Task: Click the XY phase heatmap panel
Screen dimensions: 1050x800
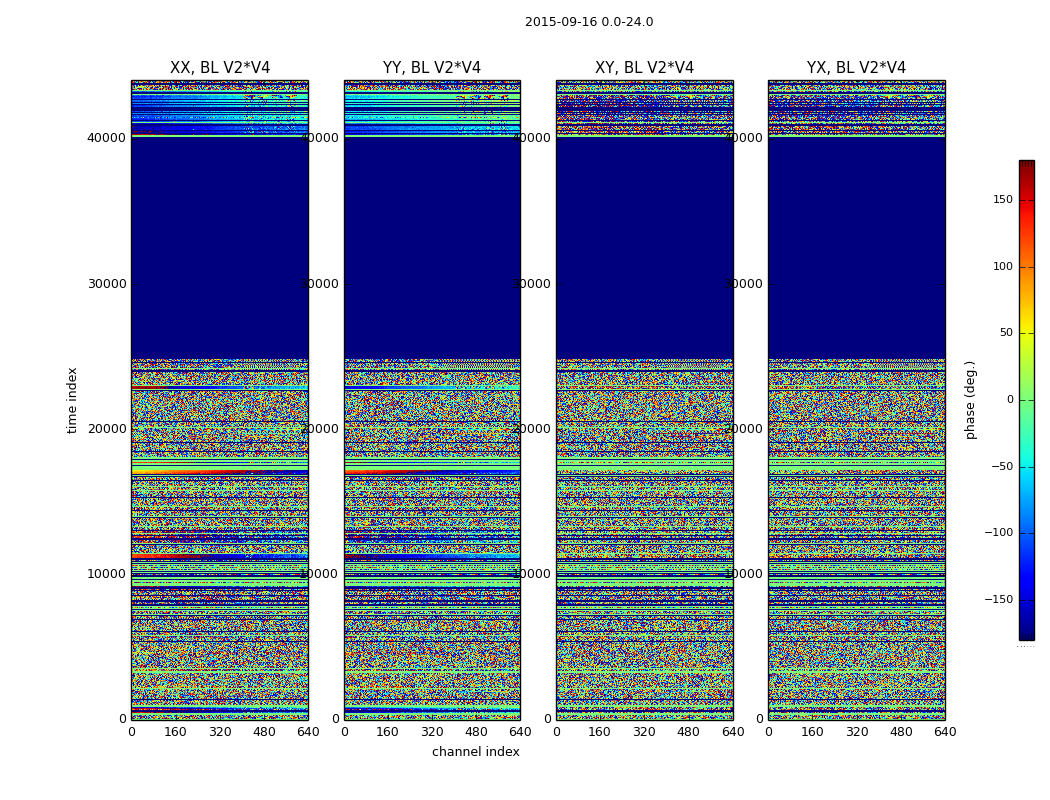Action: pyautogui.click(x=644, y=400)
